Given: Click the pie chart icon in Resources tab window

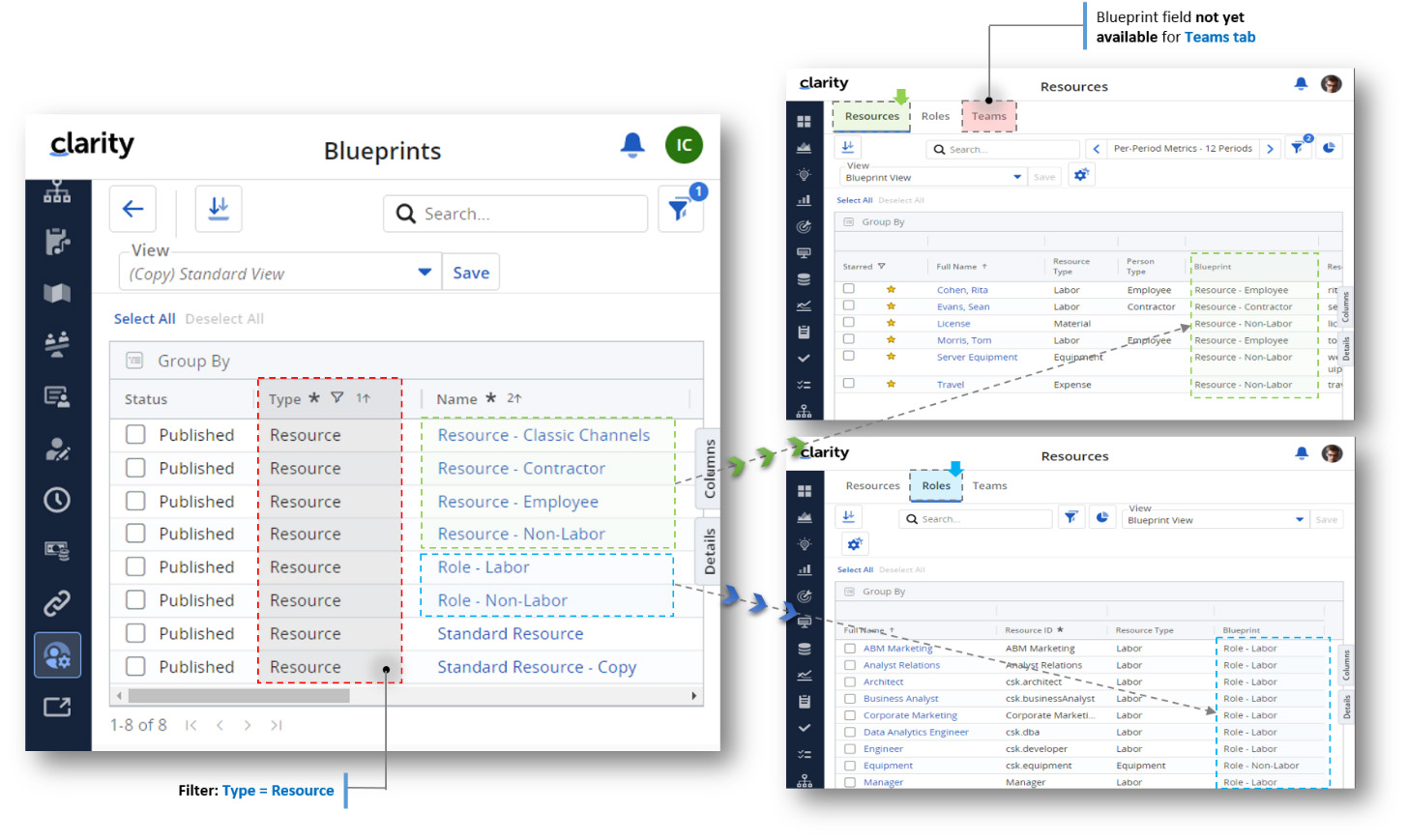Looking at the screenshot, I should coord(1329,148).
